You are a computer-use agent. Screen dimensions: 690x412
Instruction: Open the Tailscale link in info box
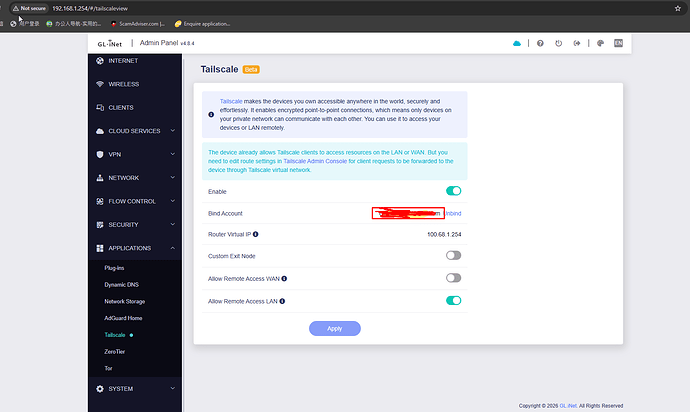[231, 101]
